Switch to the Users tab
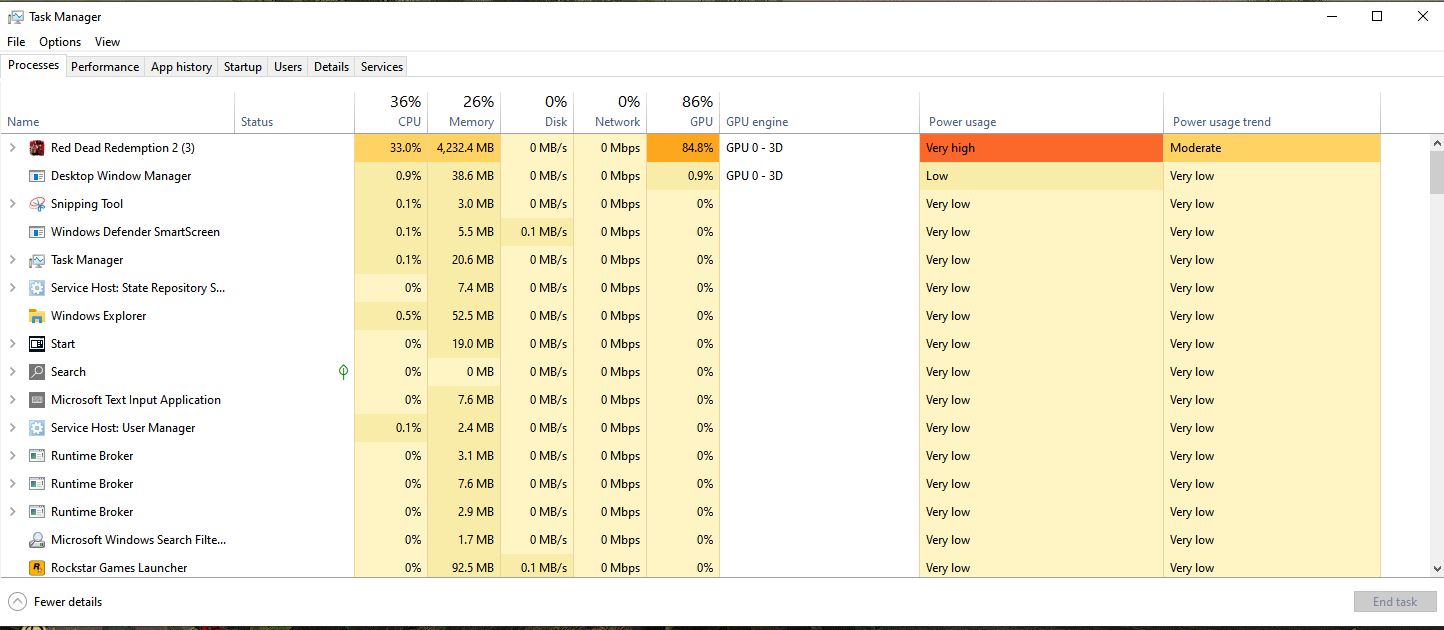The image size is (1444, 630). pyautogui.click(x=288, y=67)
